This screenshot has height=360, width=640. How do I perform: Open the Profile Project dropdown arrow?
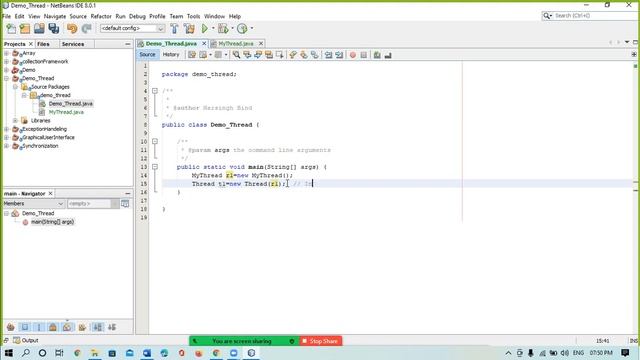251,28
